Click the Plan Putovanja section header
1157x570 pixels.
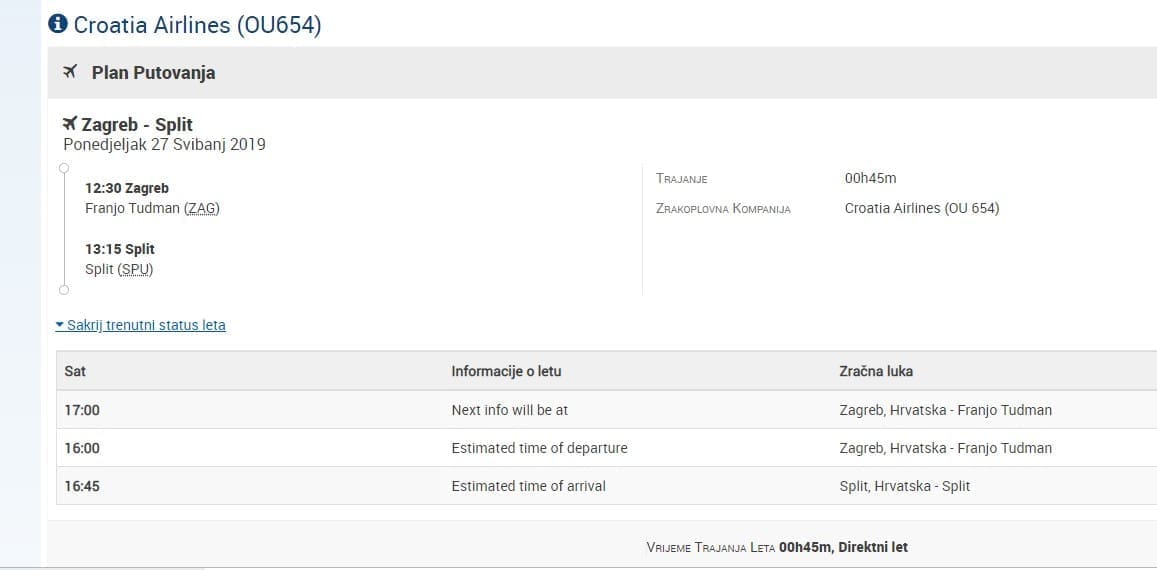pos(153,72)
